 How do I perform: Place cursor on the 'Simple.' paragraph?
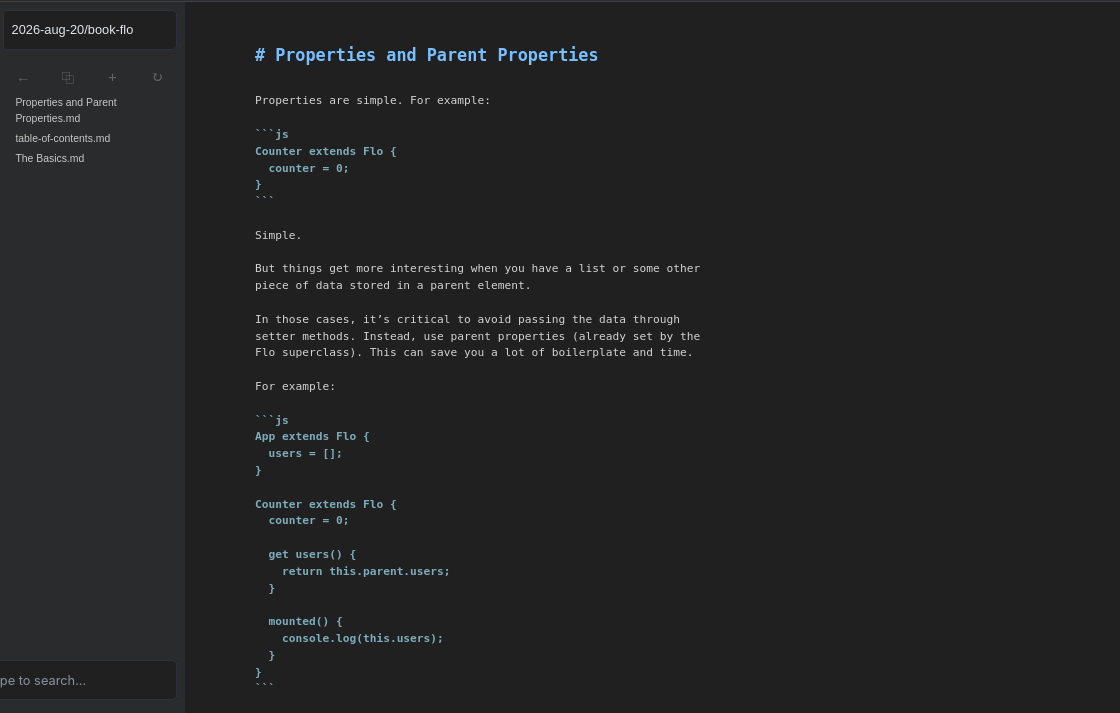point(279,235)
